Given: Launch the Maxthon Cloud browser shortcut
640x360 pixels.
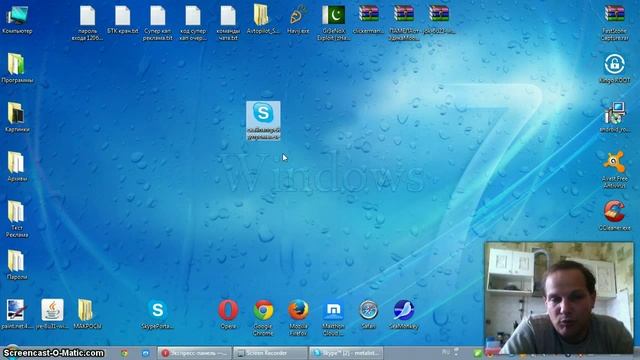Looking at the screenshot, I should (x=333, y=318).
